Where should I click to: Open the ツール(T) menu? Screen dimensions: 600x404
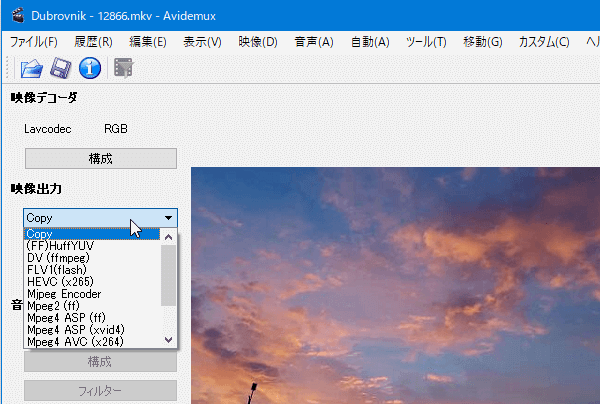[x=426, y=42]
